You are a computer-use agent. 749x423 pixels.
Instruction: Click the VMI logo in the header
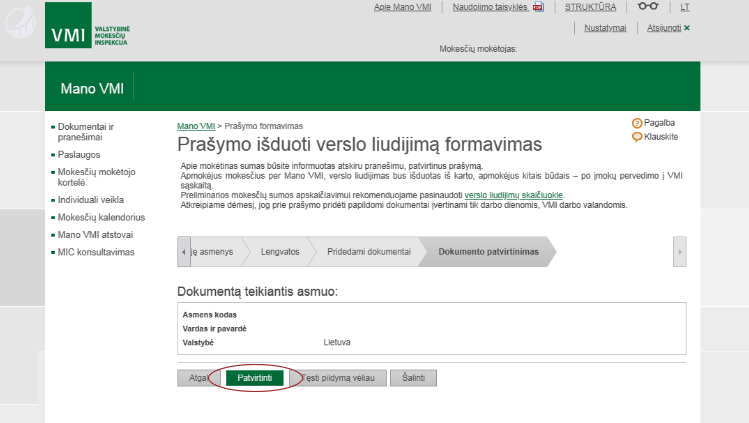(87, 25)
